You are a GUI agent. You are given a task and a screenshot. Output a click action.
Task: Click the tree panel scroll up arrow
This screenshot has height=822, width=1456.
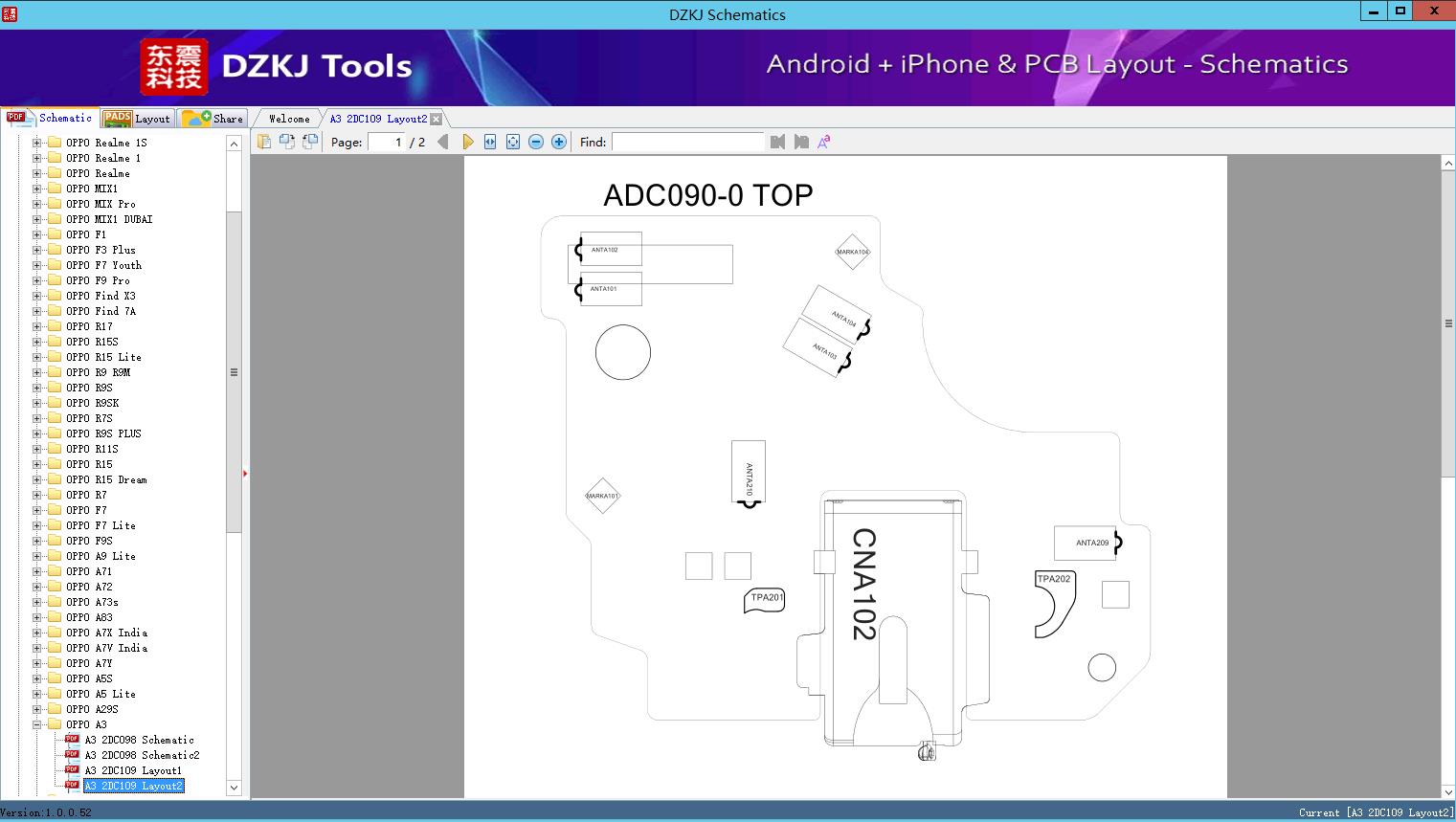(x=234, y=144)
